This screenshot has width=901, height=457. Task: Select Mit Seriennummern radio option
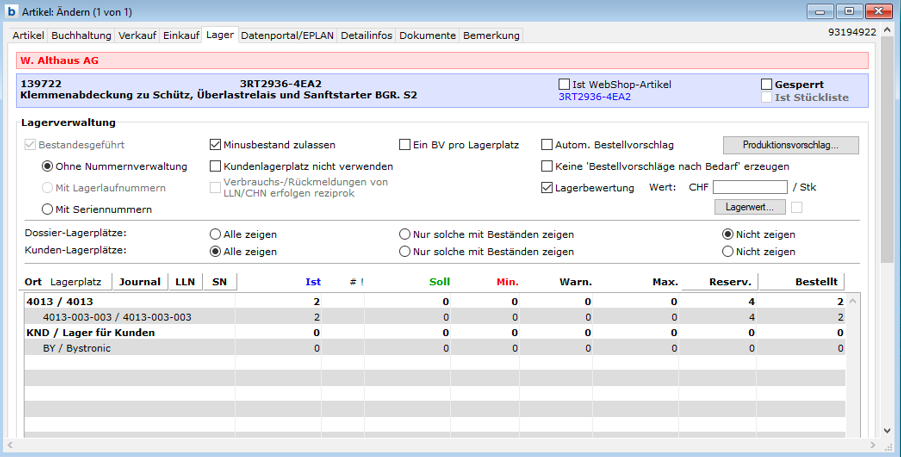[47, 209]
